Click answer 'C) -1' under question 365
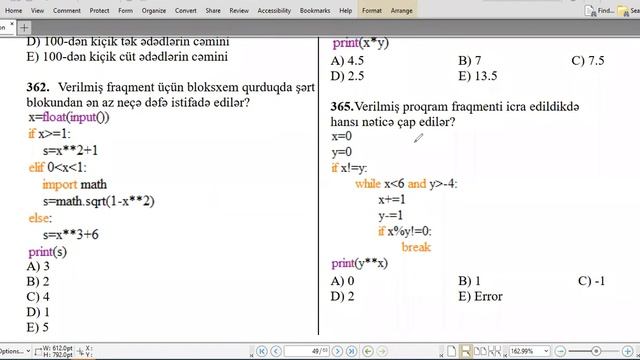Image resolution: width=640 pixels, height=360 pixels. [591, 281]
